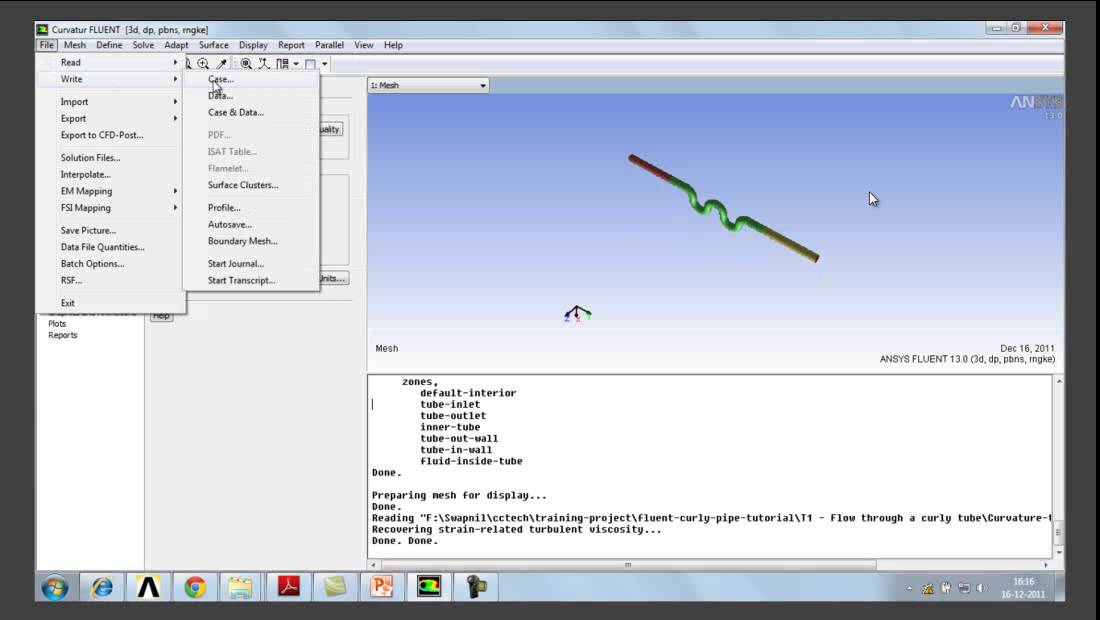
Task: Open the Report menu
Action: 291,45
